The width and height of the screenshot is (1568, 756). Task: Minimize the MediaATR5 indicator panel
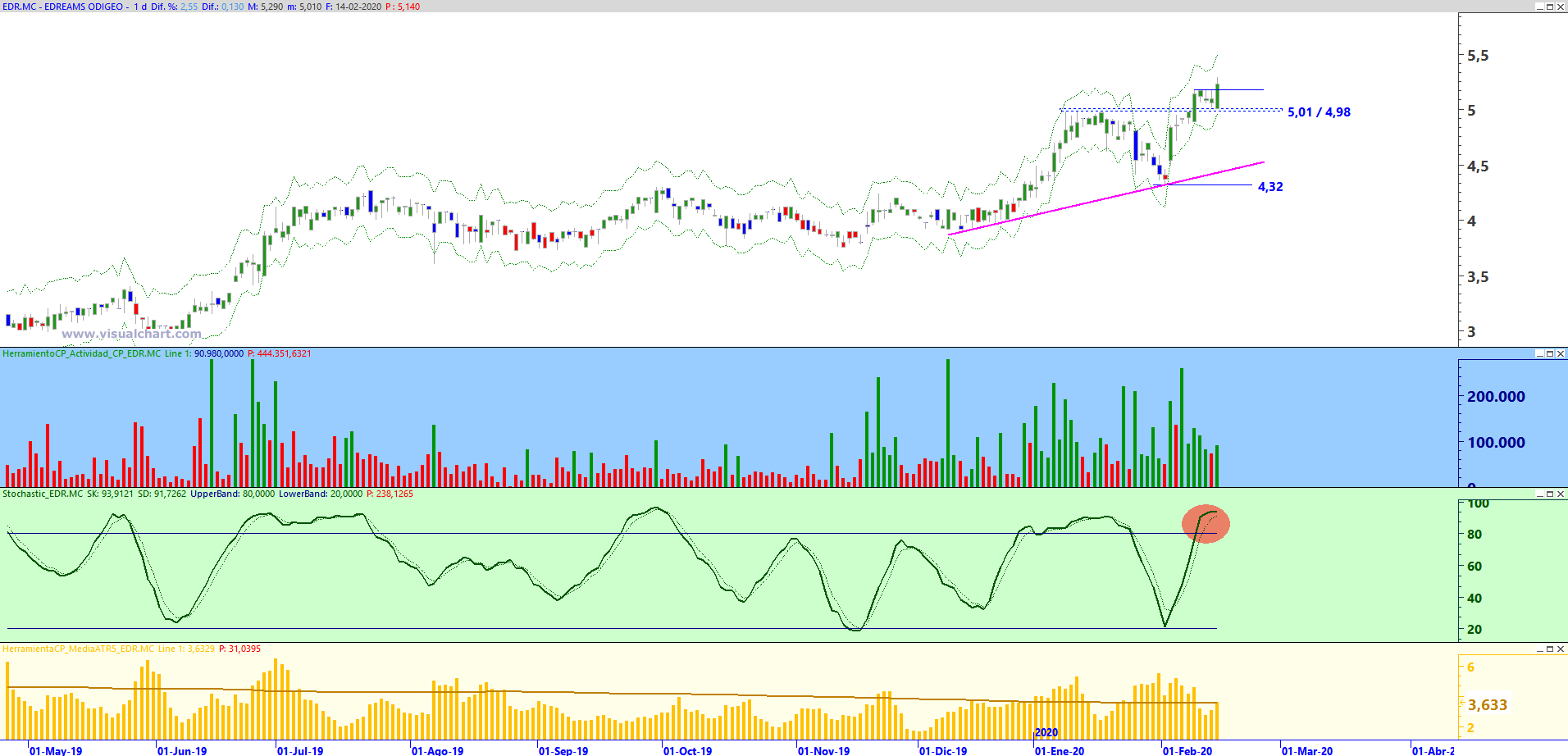tap(1539, 649)
